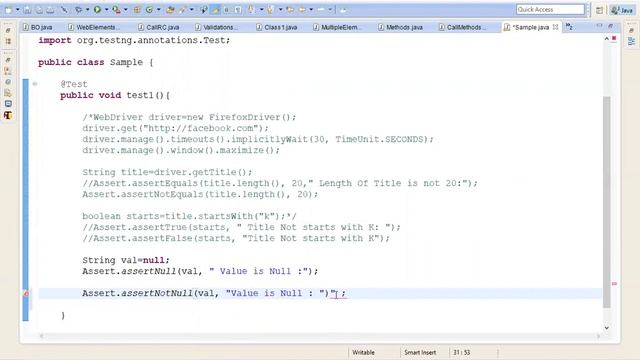Image resolution: width=640 pixels, height=360 pixels.
Task: Click scroll down arrow of editor
Action: 607,327
